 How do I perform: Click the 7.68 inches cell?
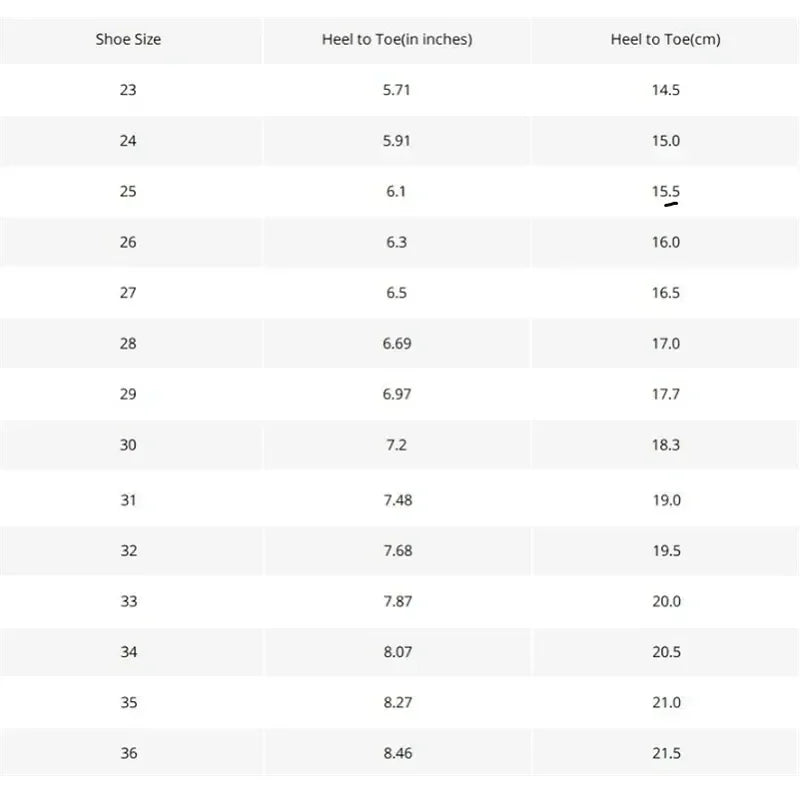(397, 551)
